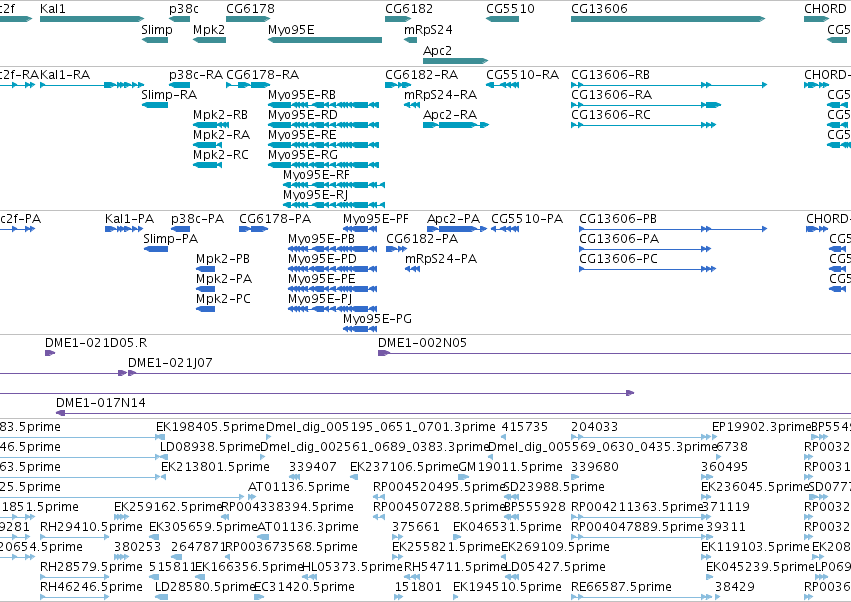This screenshot has width=851, height=602.
Task: Select the Myo95E-RJ transcript
Action: pos(334,205)
